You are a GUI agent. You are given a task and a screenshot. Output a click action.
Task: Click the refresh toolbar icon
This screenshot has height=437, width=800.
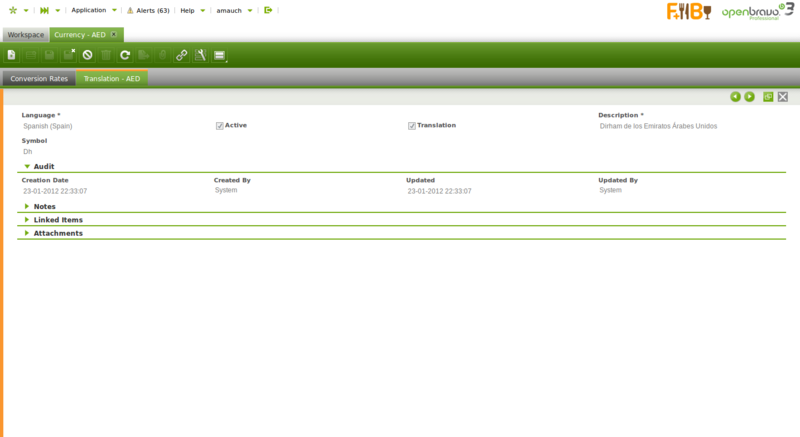coord(125,55)
